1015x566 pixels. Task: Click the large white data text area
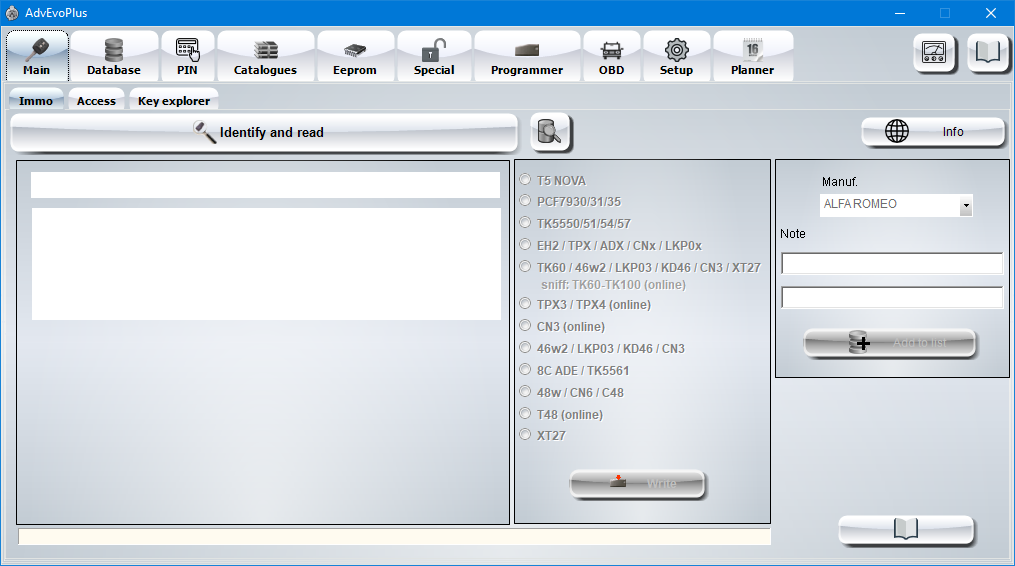[266, 264]
